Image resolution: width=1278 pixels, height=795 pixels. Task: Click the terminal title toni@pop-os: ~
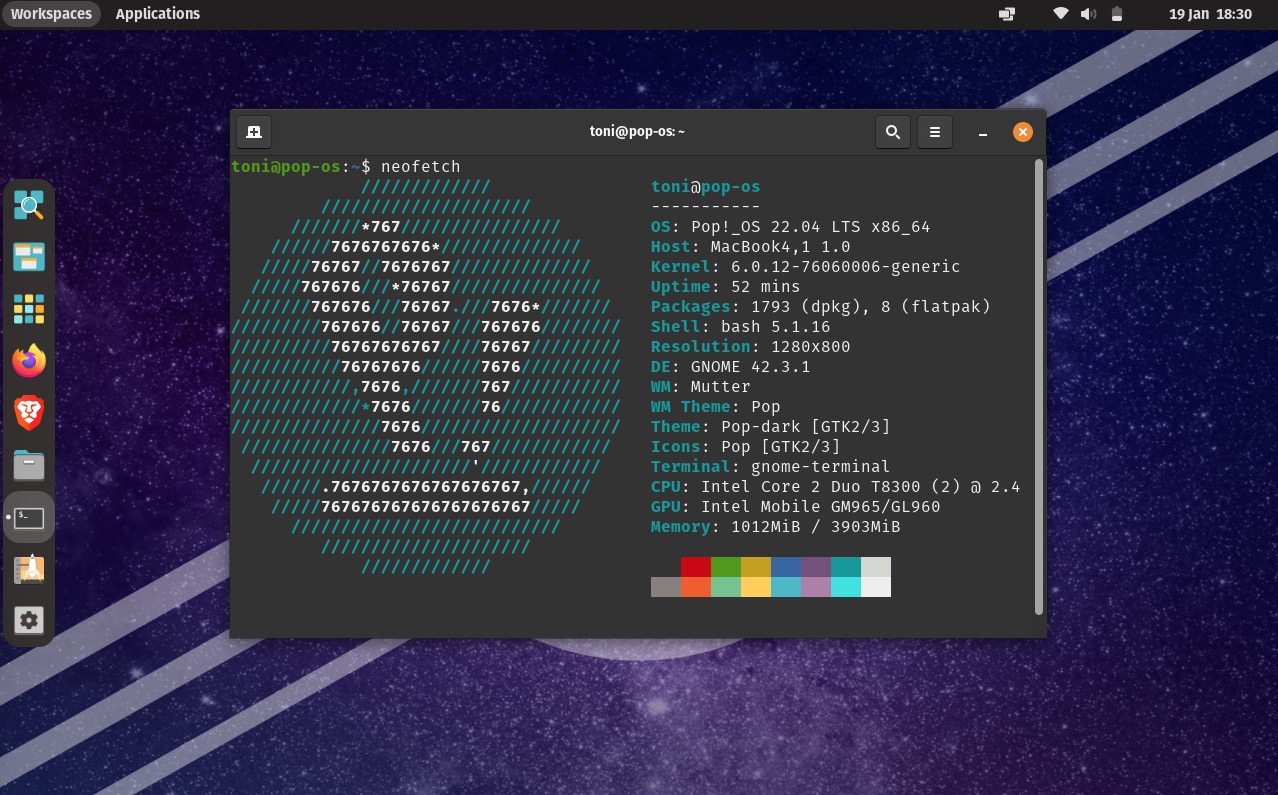tap(637, 132)
